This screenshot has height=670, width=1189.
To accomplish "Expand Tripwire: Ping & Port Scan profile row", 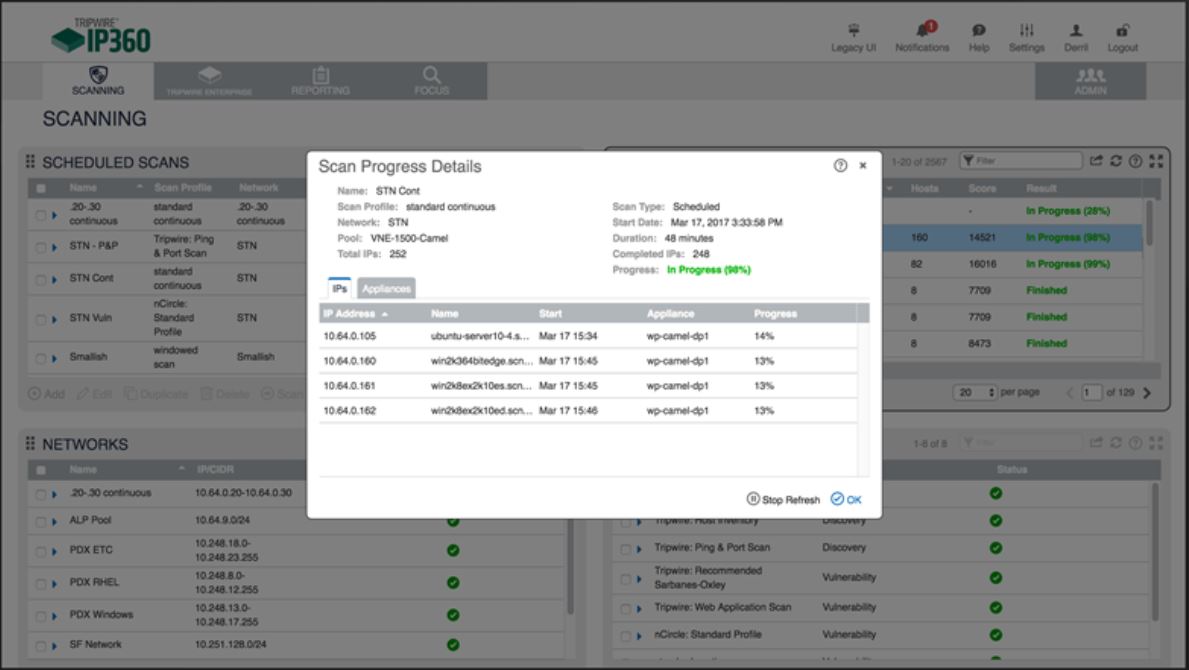I will [x=639, y=549].
